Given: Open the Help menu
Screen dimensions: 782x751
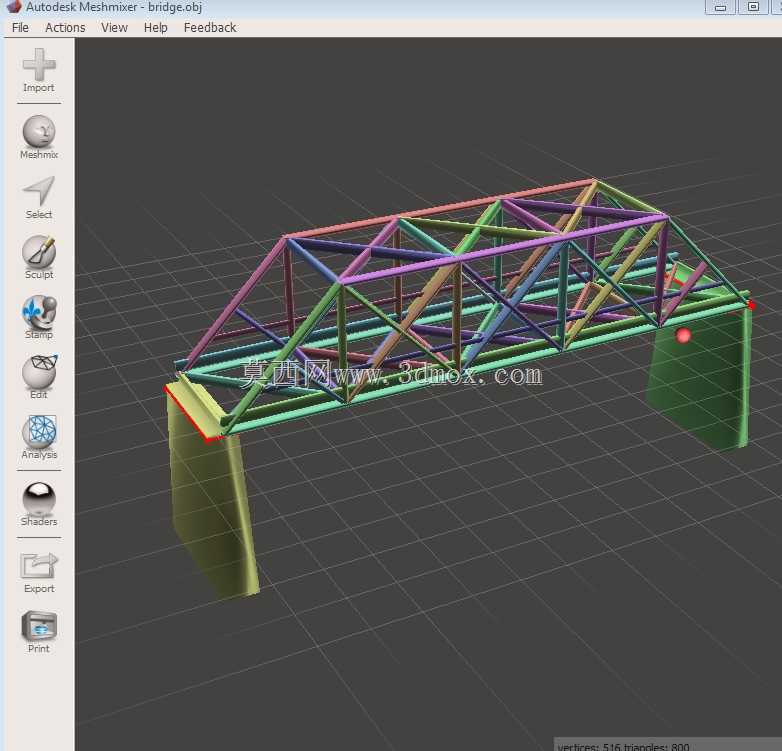Looking at the screenshot, I should click(156, 27).
